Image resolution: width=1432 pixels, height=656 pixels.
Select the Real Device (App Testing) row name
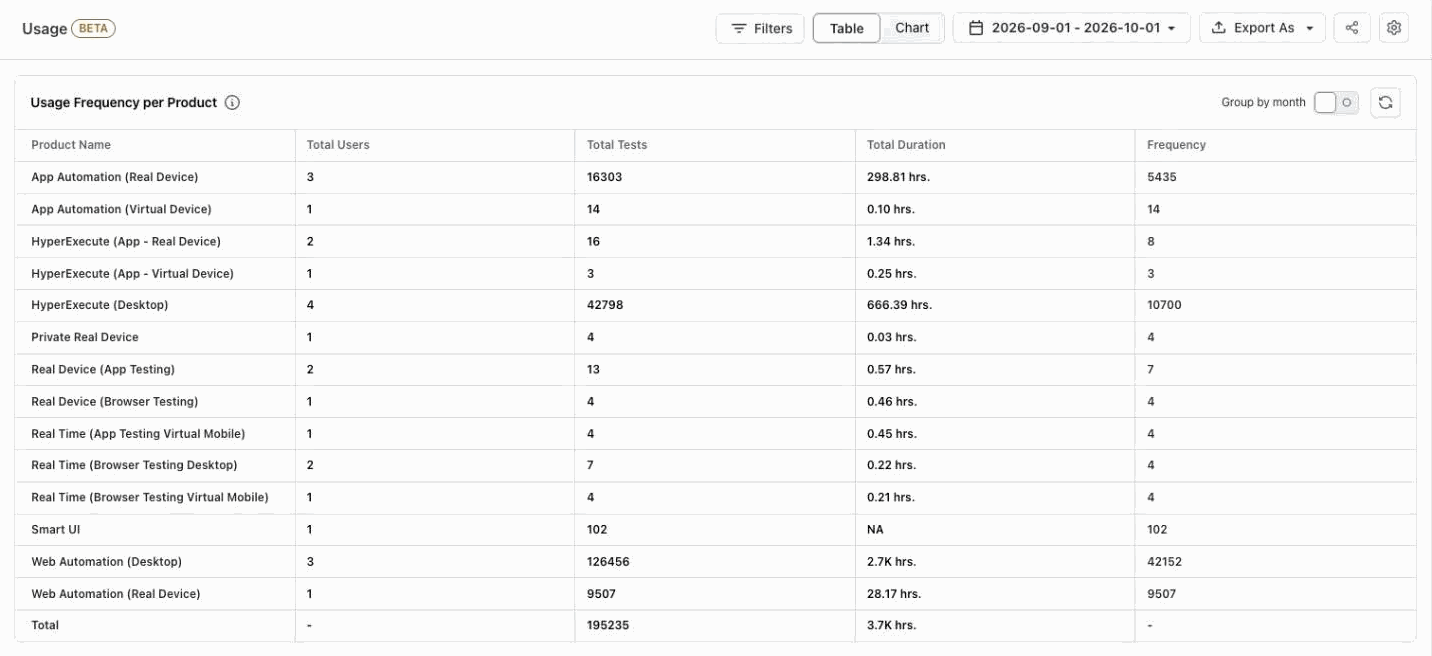pyautogui.click(x=103, y=369)
